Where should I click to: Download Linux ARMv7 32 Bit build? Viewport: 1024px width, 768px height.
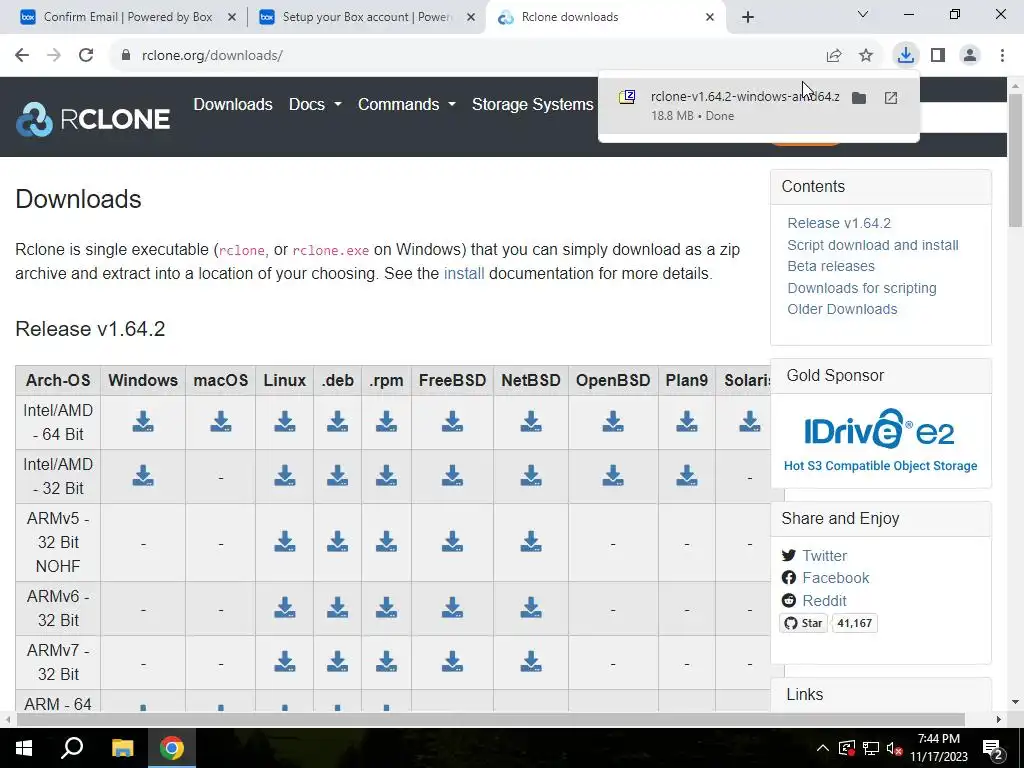[285, 662]
